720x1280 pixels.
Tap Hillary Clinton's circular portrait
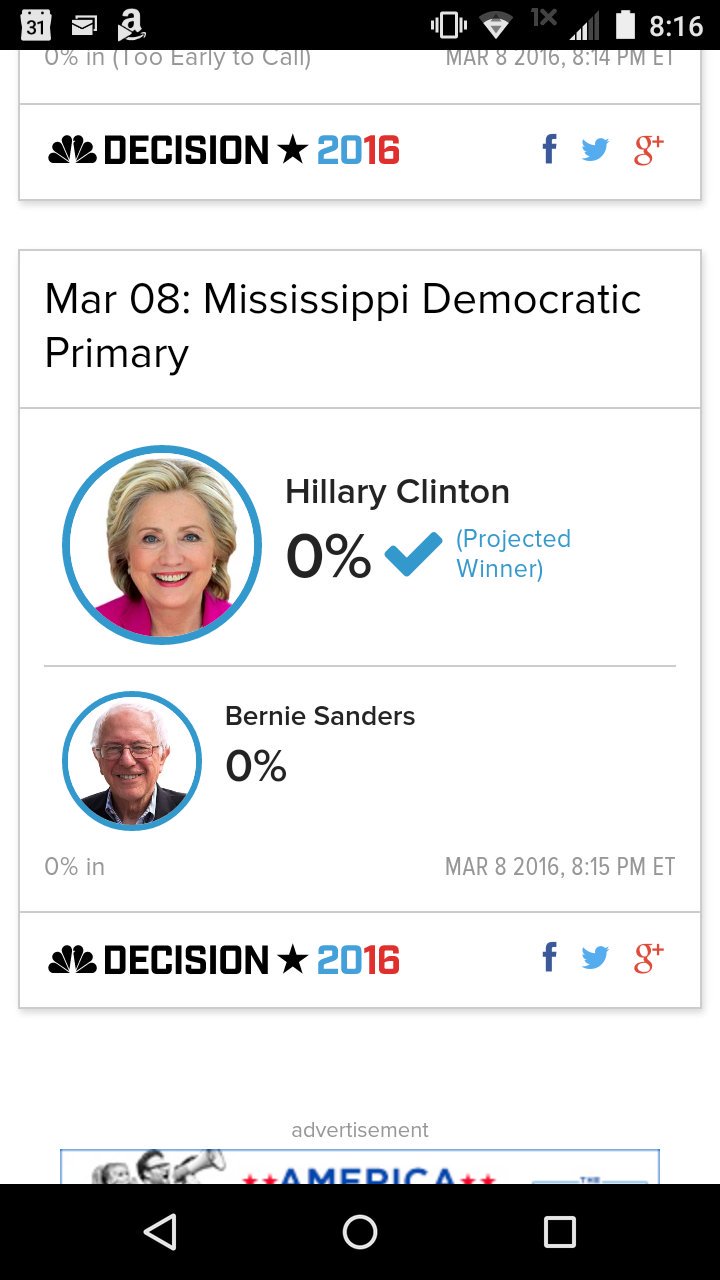click(x=162, y=545)
